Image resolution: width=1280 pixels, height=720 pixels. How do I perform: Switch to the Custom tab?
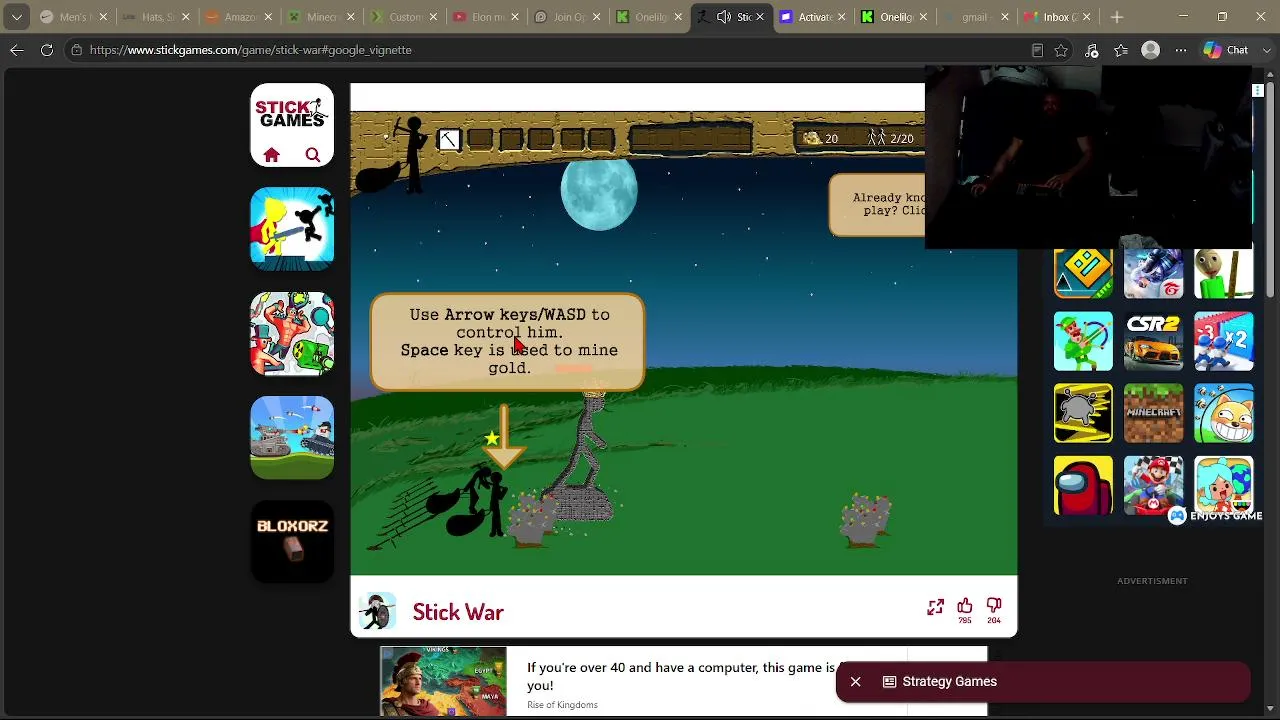(401, 17)
